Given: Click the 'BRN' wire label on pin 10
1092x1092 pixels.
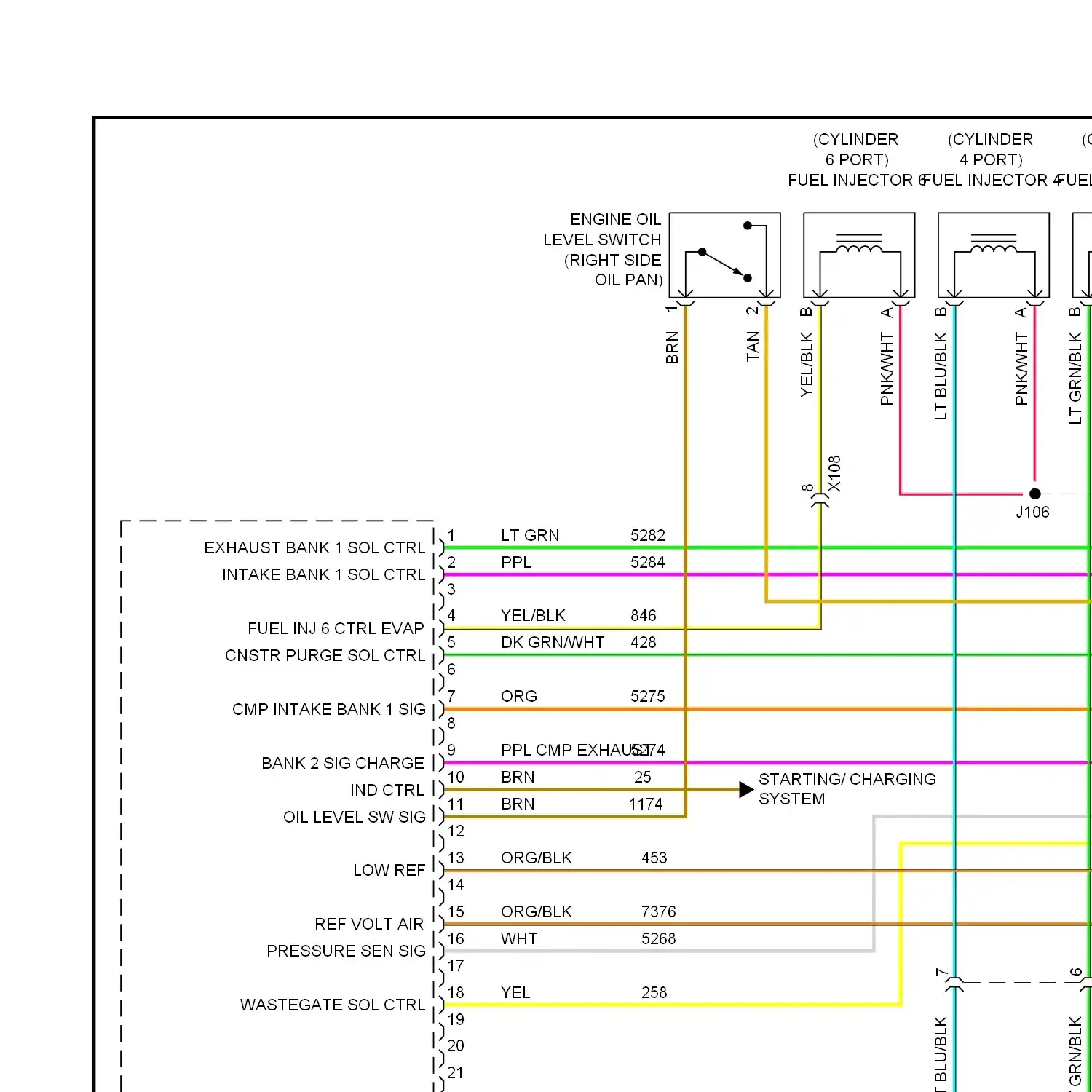Looking at the screenshot, I should 518,777.
